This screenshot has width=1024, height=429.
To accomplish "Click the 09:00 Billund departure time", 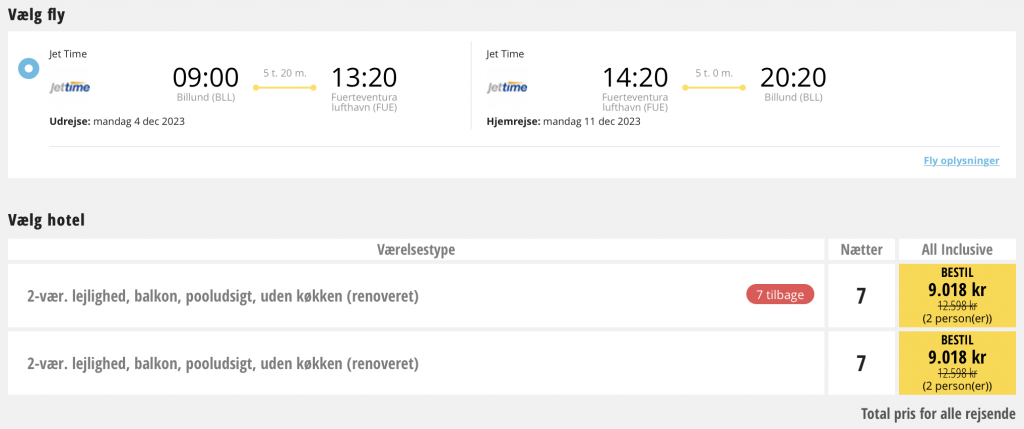I will pyautogui.click(x=206, y=78).
